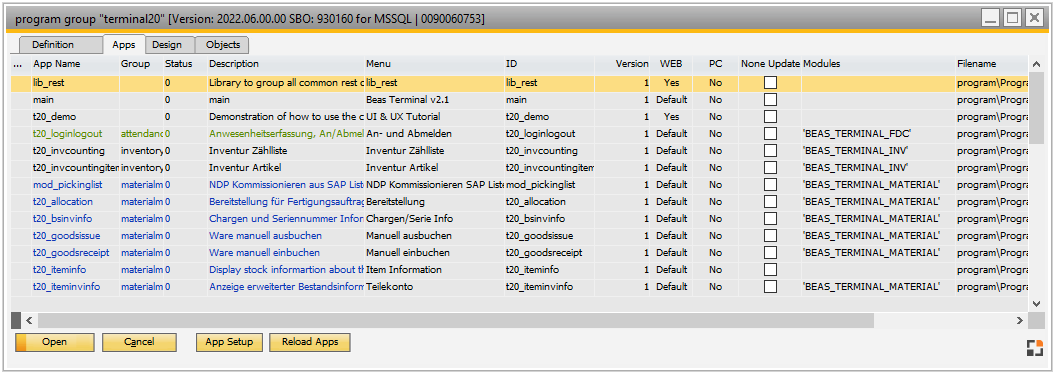Select the lib_rest app name cell
Image resolution: width=1055 pixels, height=375 pixels.
pos(75,83)
